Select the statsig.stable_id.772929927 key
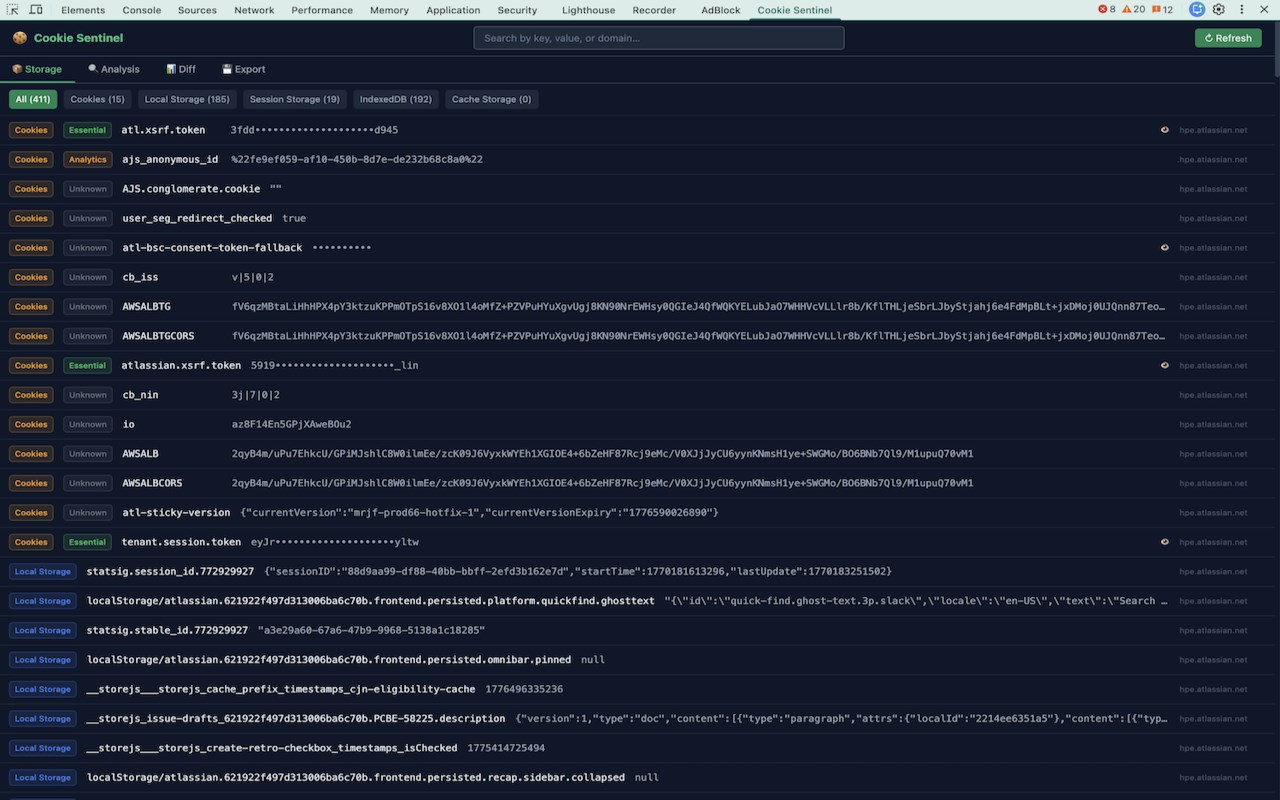 point(167,631)
